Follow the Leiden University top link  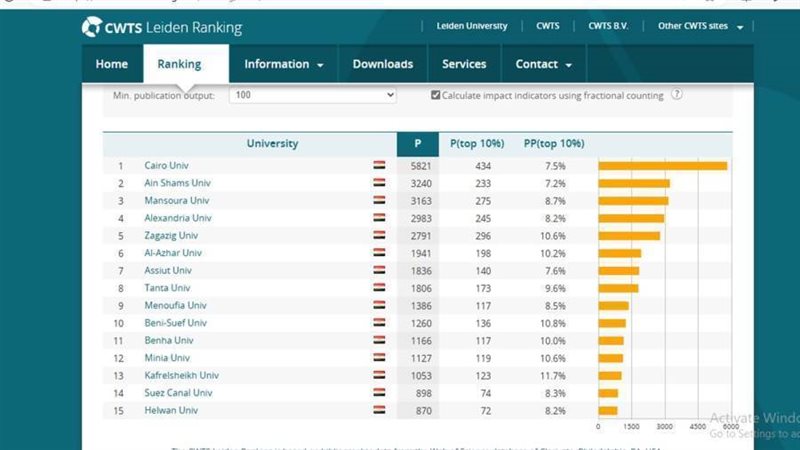click(x=472, y=26)
